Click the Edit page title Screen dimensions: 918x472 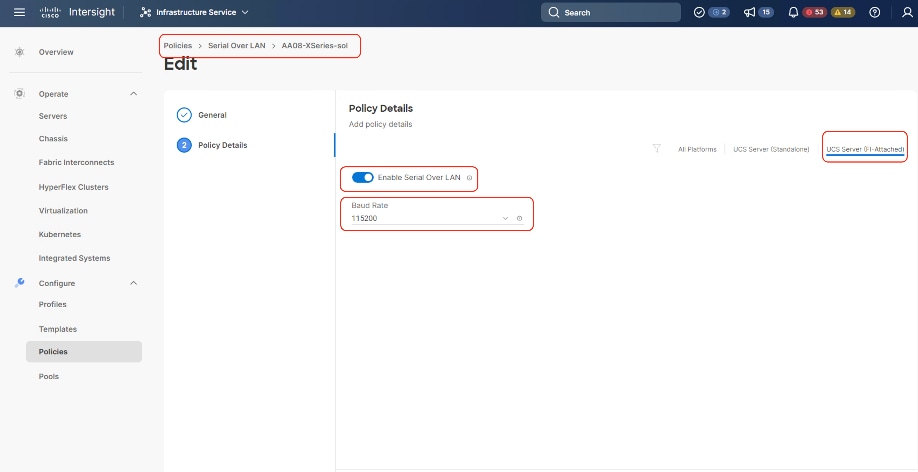[180, 64]
